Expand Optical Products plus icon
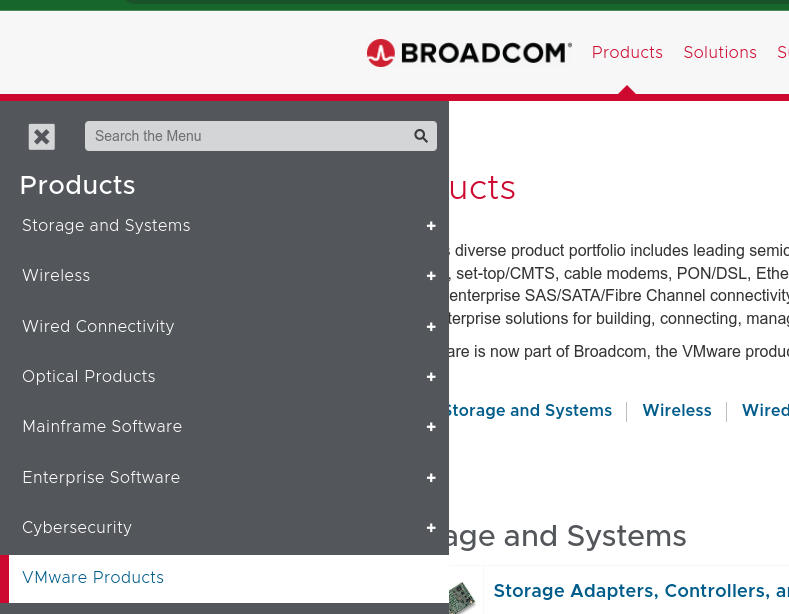Image resolution: width=789 pixels, height=614 pixels. pyautogui.click(x=431, y=377)
